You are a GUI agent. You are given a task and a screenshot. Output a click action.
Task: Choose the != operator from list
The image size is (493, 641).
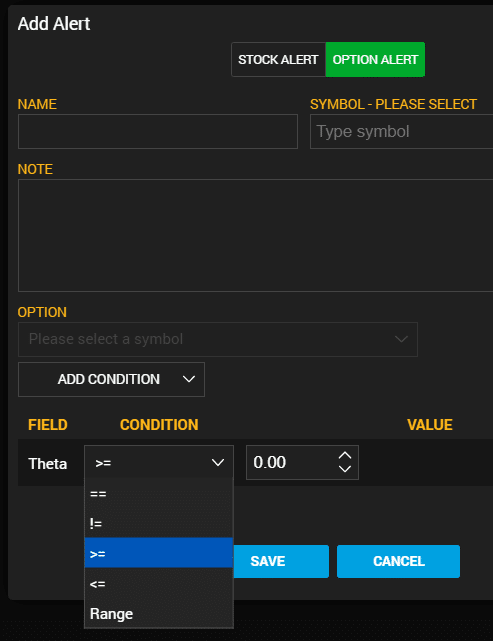(159, 523)
